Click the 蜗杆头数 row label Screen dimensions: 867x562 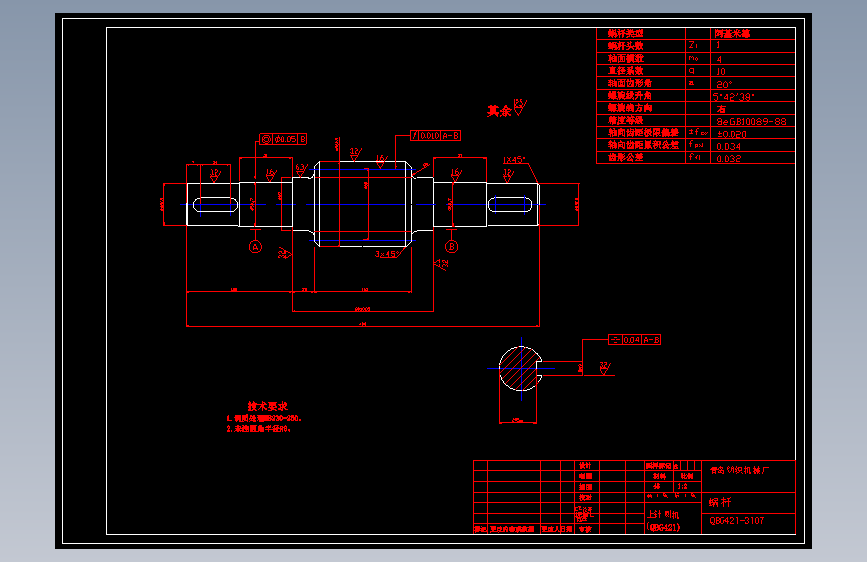[x=625, y=46]
